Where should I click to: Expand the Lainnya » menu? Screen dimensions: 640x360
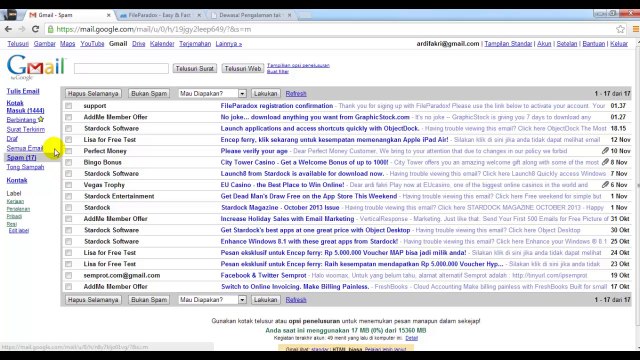pos(229,44)
